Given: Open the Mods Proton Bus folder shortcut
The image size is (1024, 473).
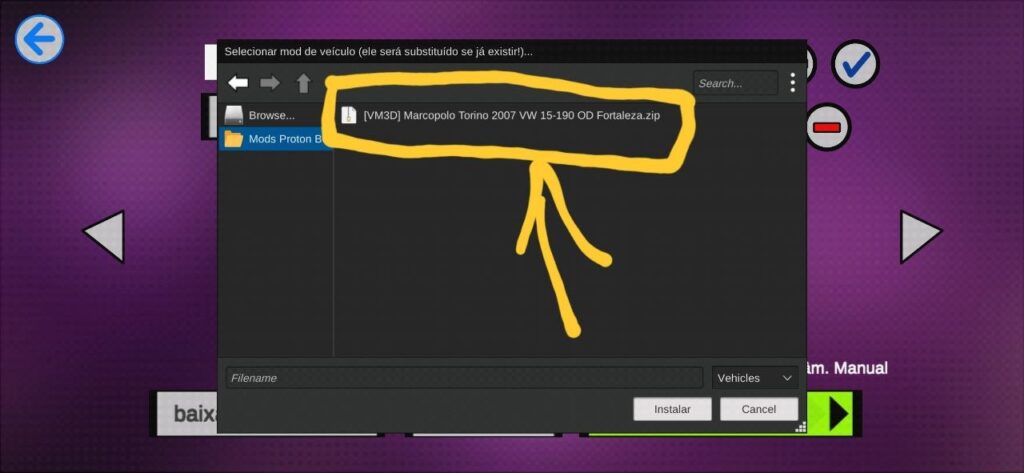Looking at the screenshot, I should point(275,139).
